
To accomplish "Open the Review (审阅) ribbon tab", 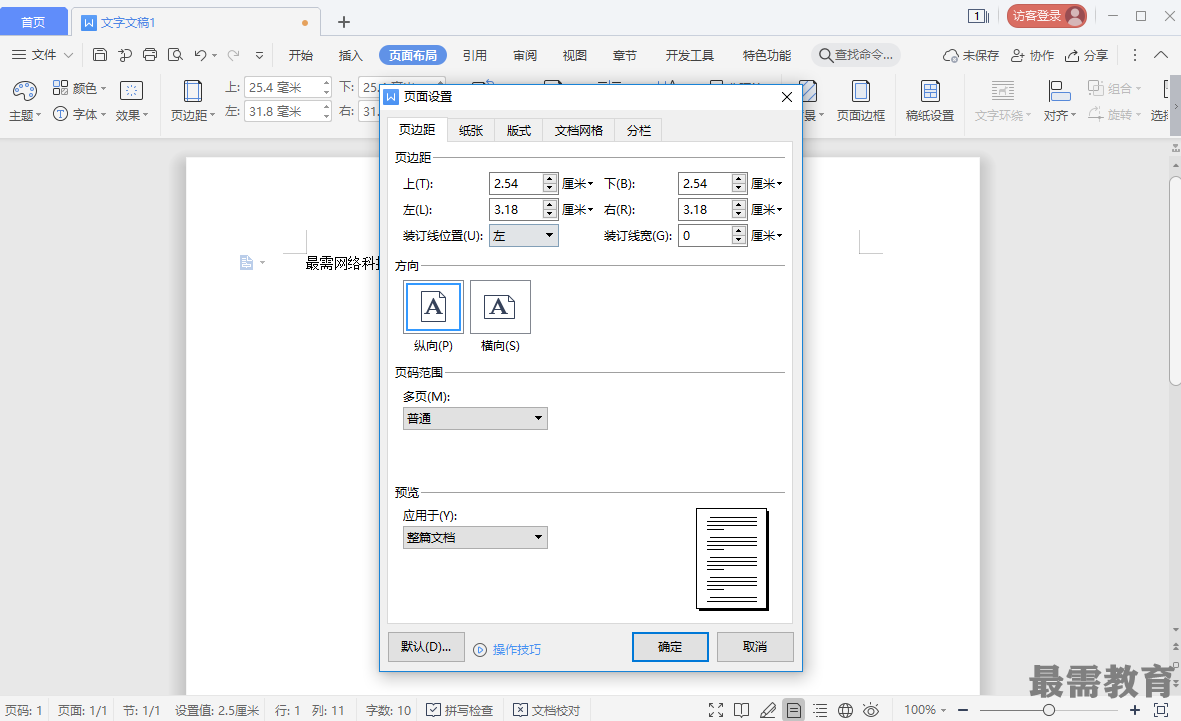I will (525, 55).
